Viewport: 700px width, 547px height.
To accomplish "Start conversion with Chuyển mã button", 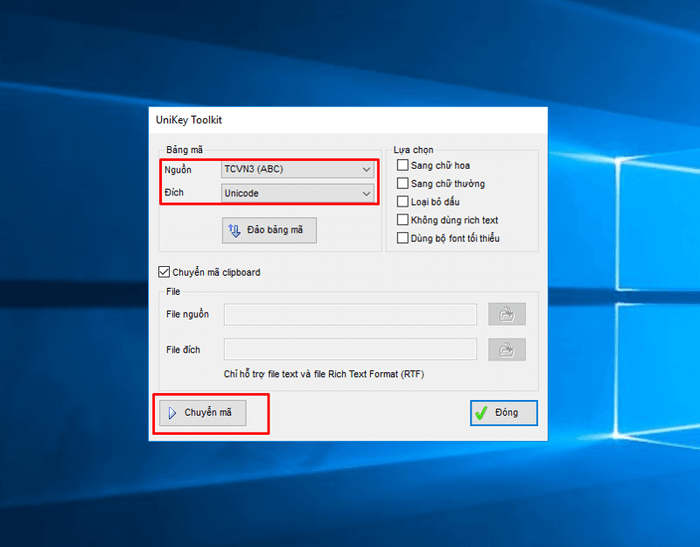I will point(203,413).
